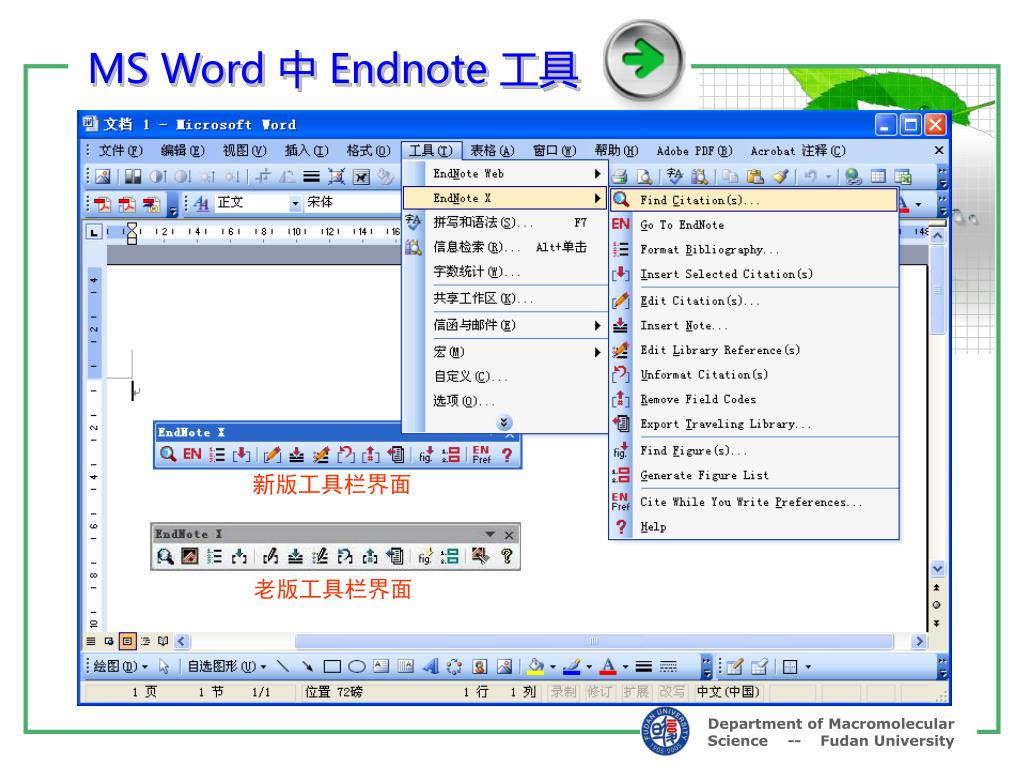Click the horizontal scrollbar thumb
Image resolution: width=1024 pixels, height=768 pixels.
point(594,641)
